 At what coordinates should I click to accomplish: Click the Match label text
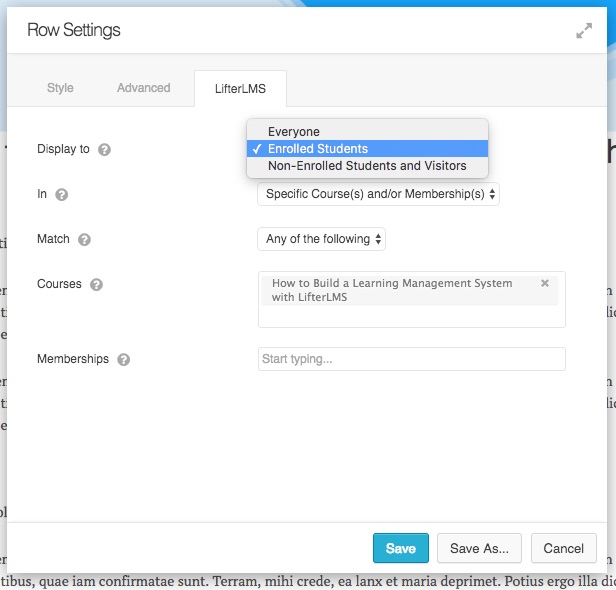click(x=53, y=239)
